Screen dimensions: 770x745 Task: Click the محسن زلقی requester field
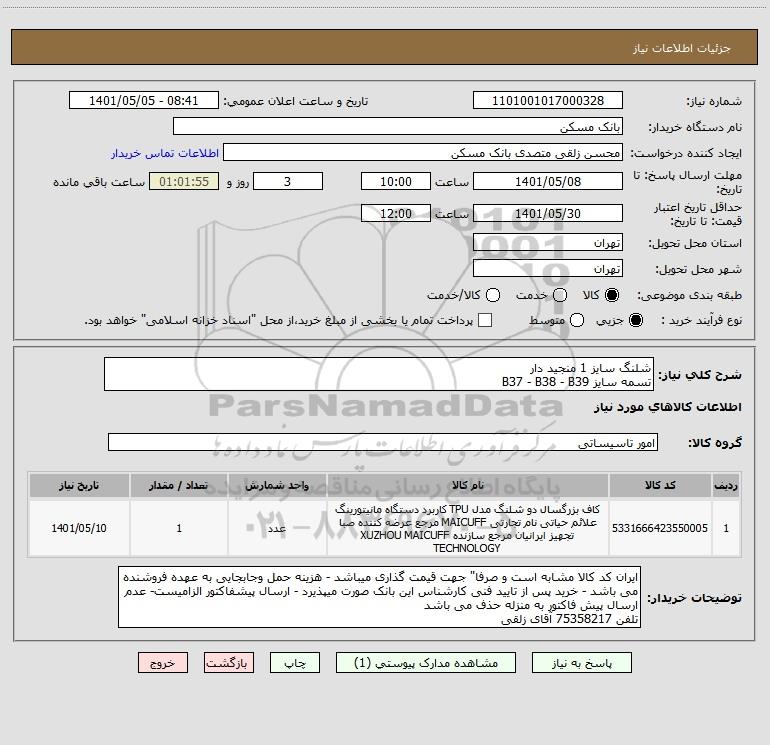(x=423, y=152)
